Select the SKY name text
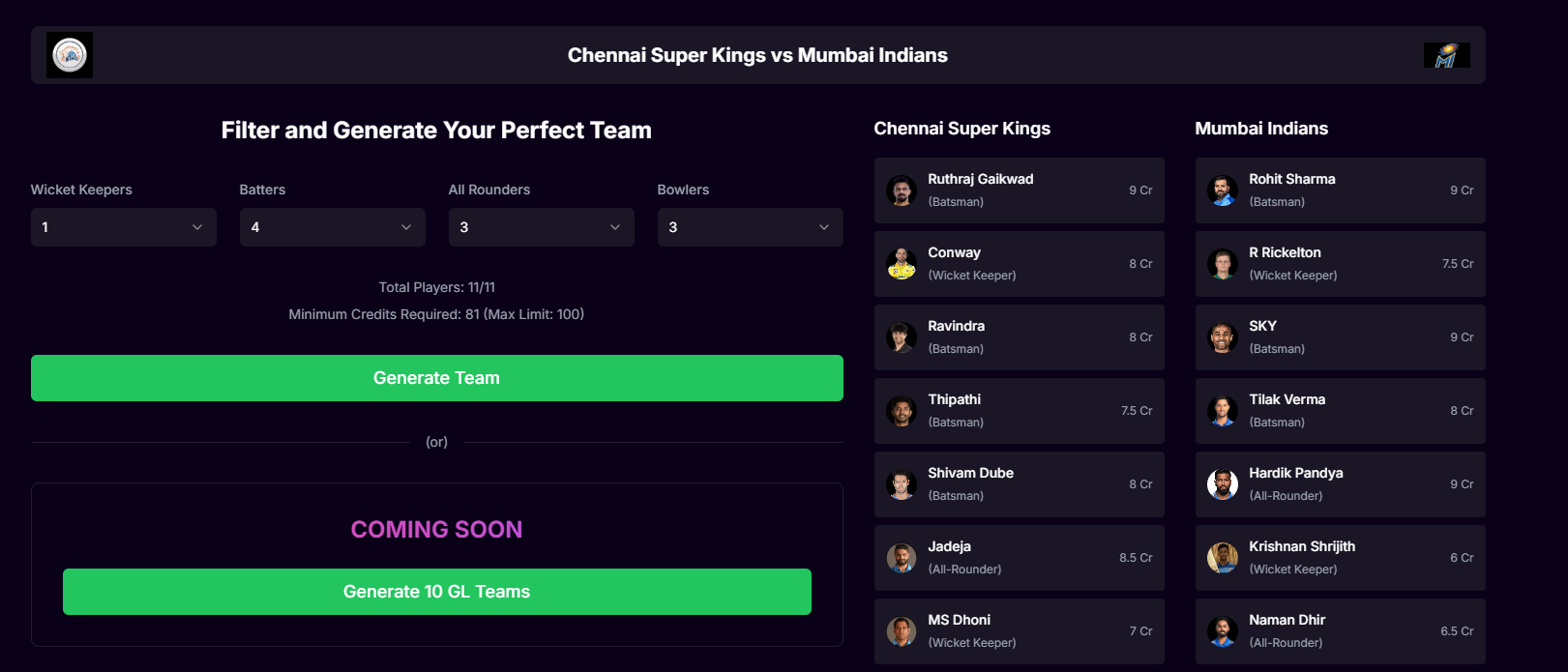Image resolution: width=1568 pixels, height=672 pixels. [x=1263, y=326]
